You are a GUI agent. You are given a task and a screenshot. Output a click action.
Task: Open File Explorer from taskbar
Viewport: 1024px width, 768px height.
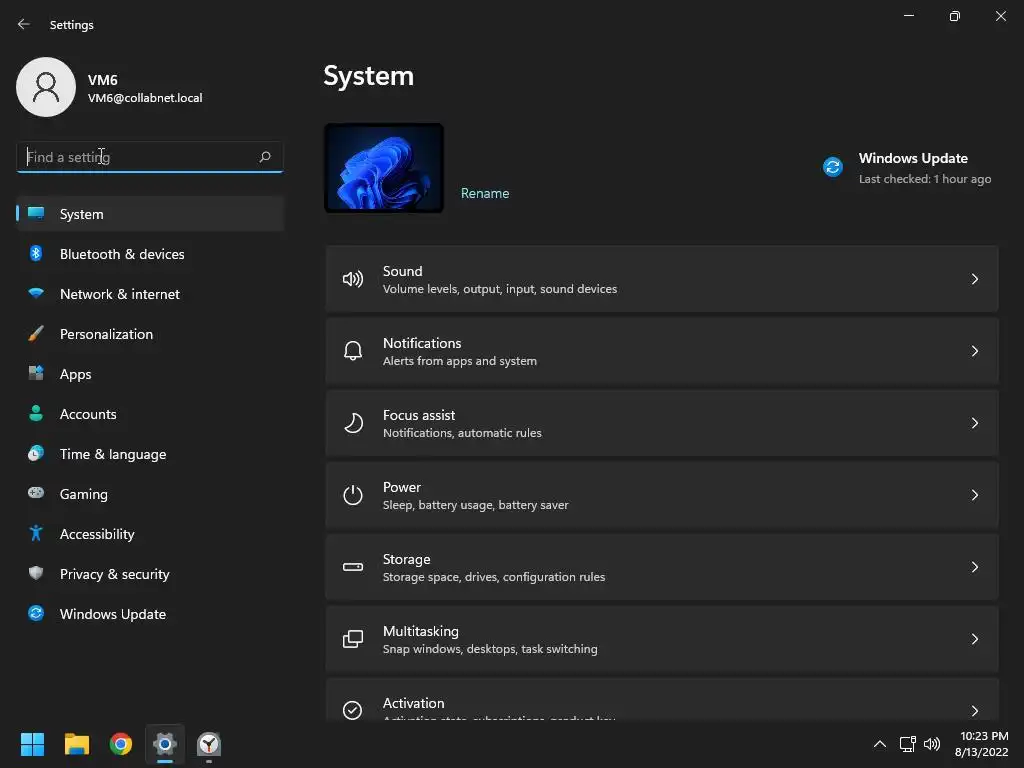[x=76, y=744]
